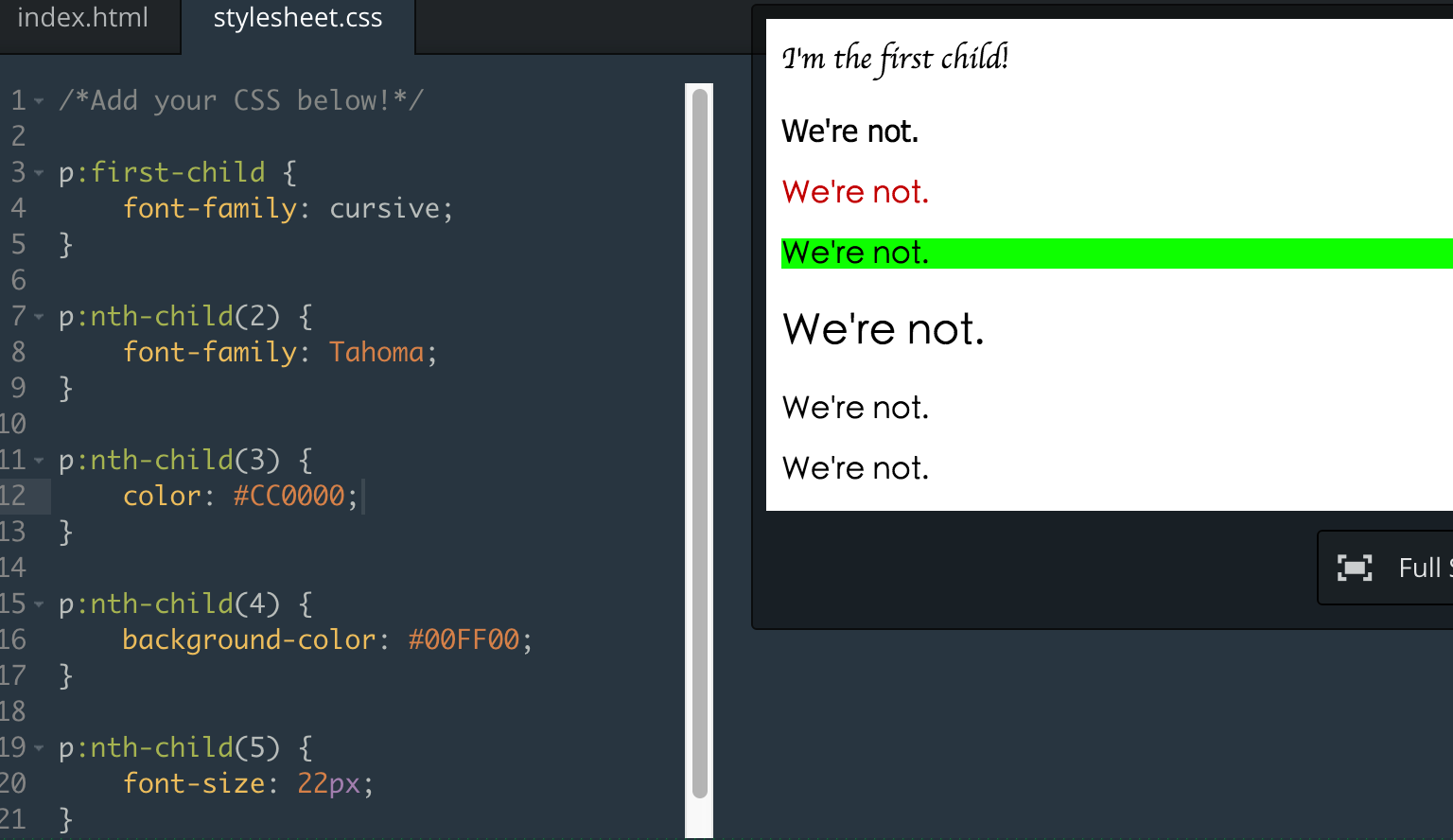Click the red 'We're not.' preview paragraph

pyautogui.click(x=855, y=192)
